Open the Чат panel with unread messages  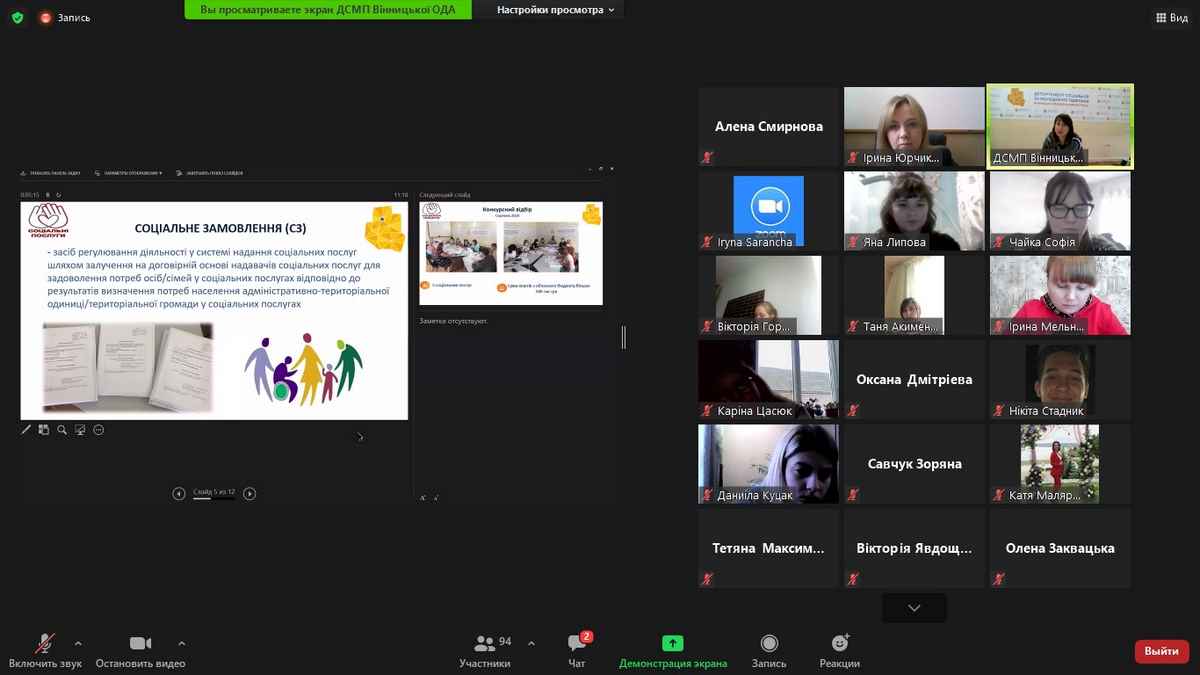577,650
